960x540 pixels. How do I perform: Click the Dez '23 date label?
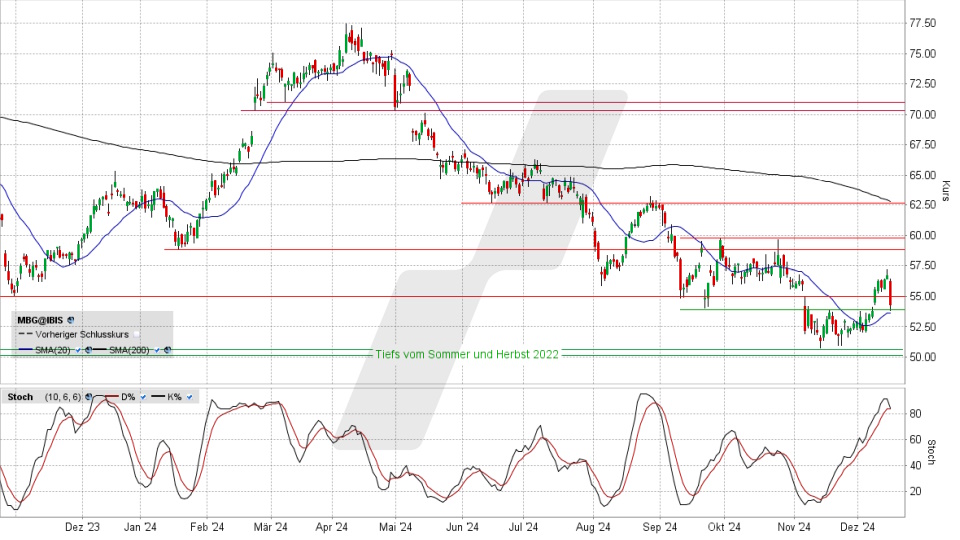pyautogui.click(x=83, y=527)
